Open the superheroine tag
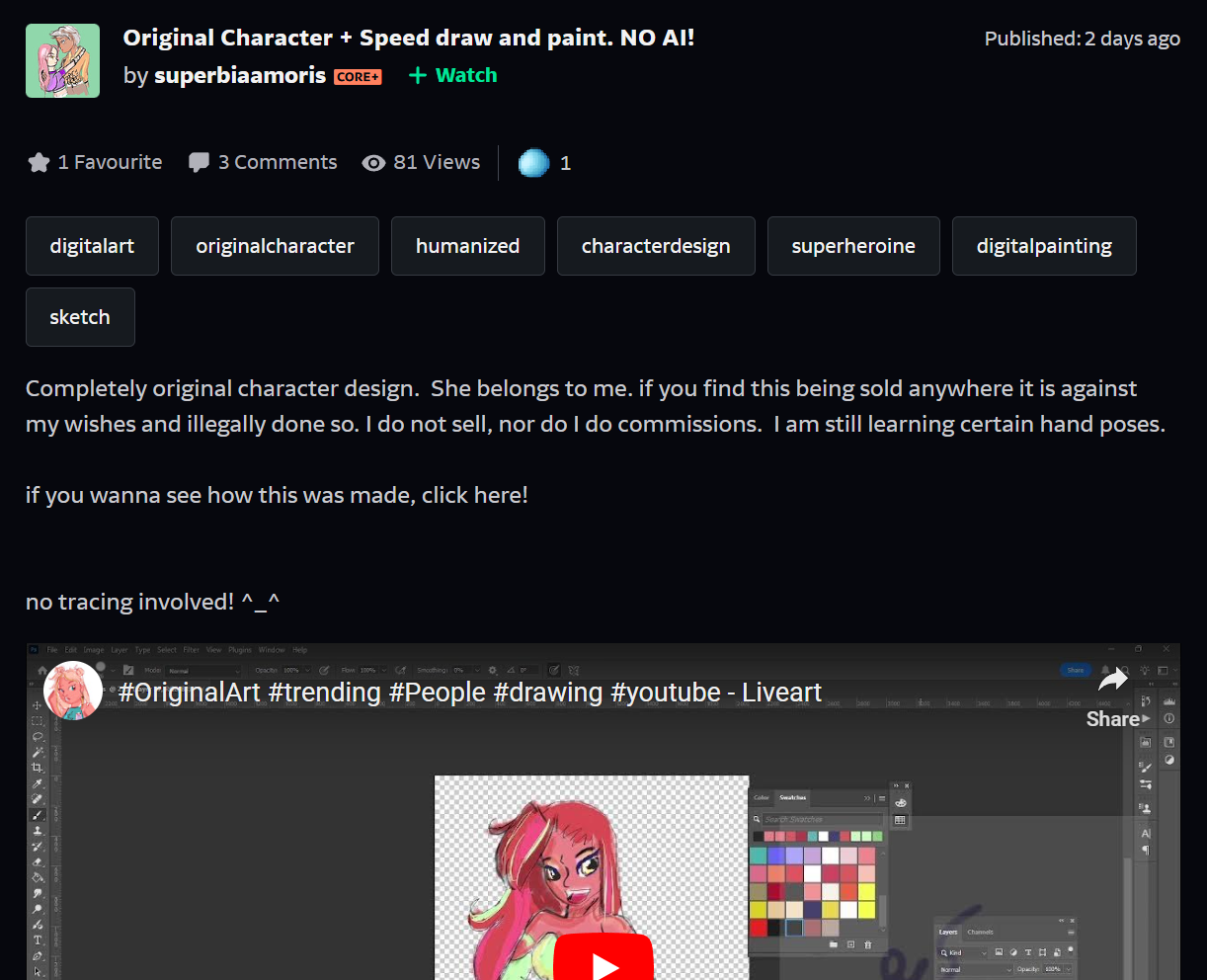Image resolution: width=1207 pixels, height=980 pixels. [x=853, y=246]
